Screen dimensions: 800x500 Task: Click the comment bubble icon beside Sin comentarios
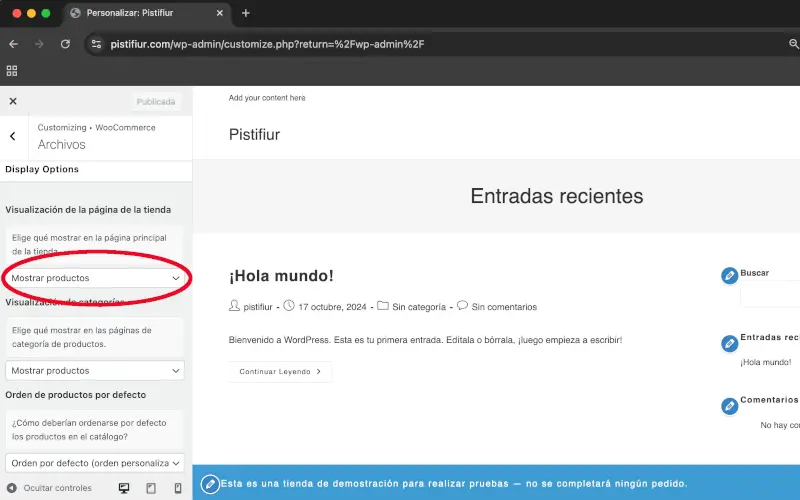(462, 305)
